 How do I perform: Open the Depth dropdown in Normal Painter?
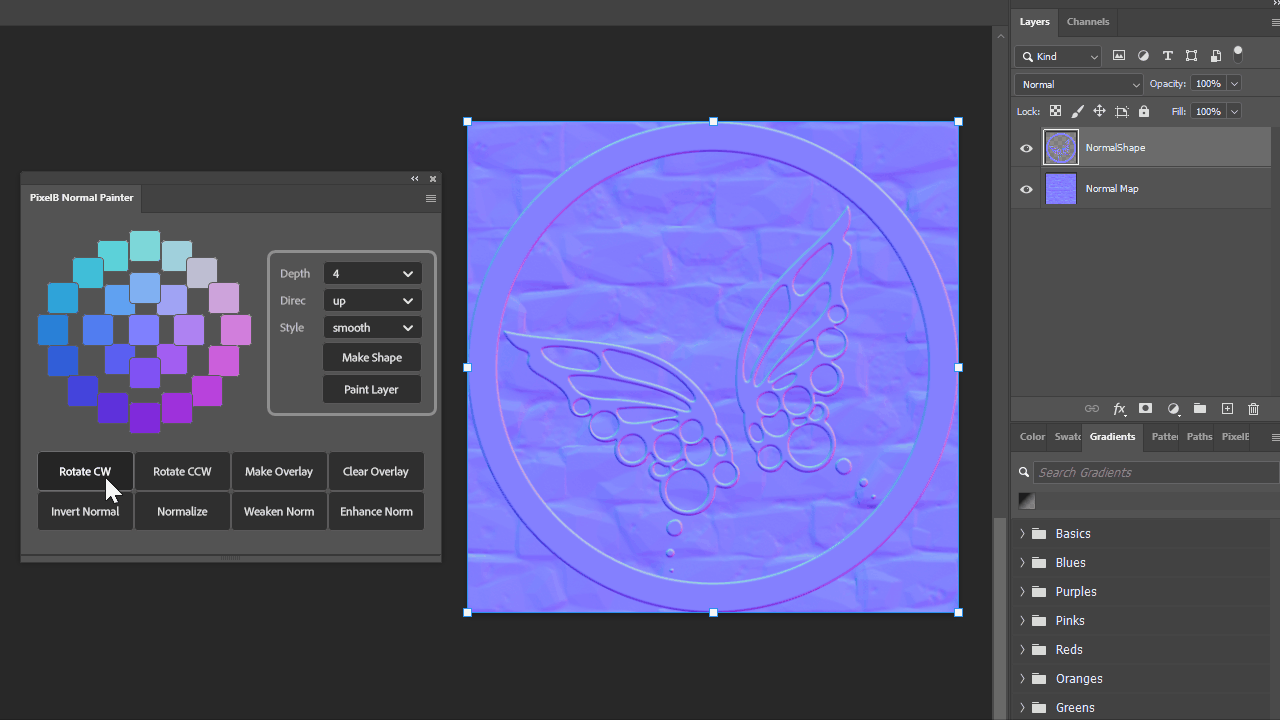[x=372, y=273]
